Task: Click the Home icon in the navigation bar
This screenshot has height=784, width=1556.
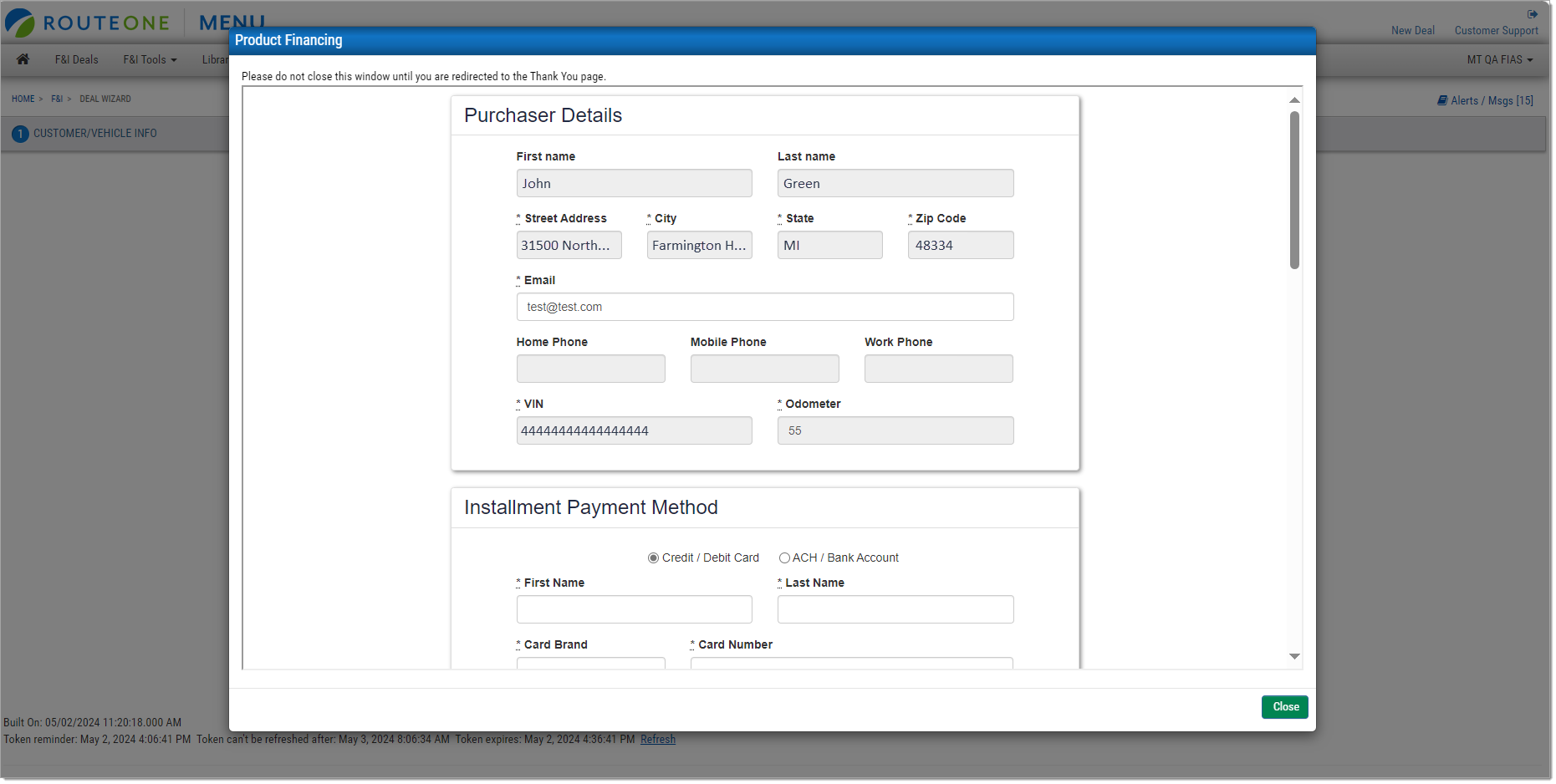Action: [x=23, y=59]
